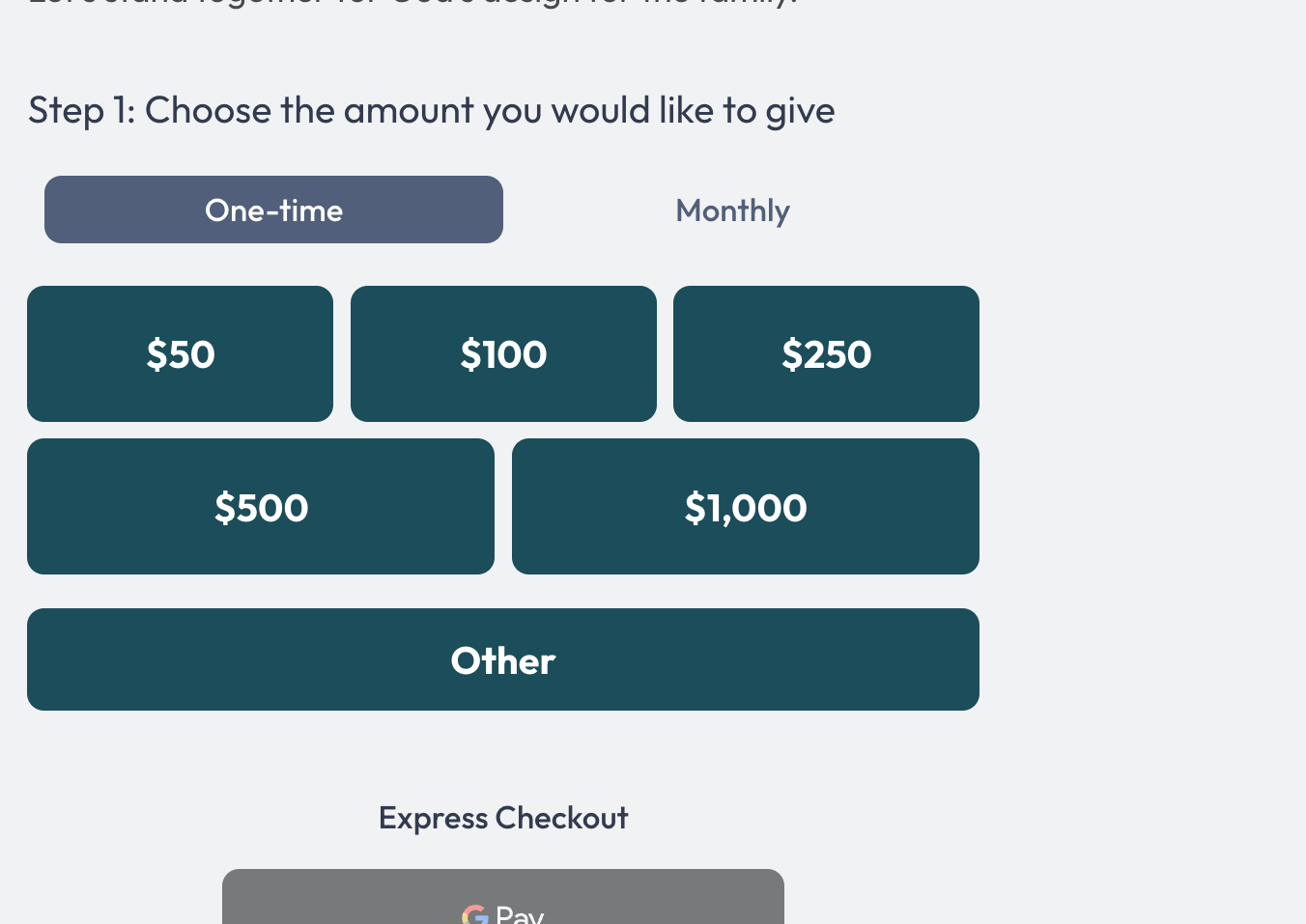The width and height of the screenshot is (1306, 924).
Task: Select the $1,000 donation amount
Action: point(746,507)
